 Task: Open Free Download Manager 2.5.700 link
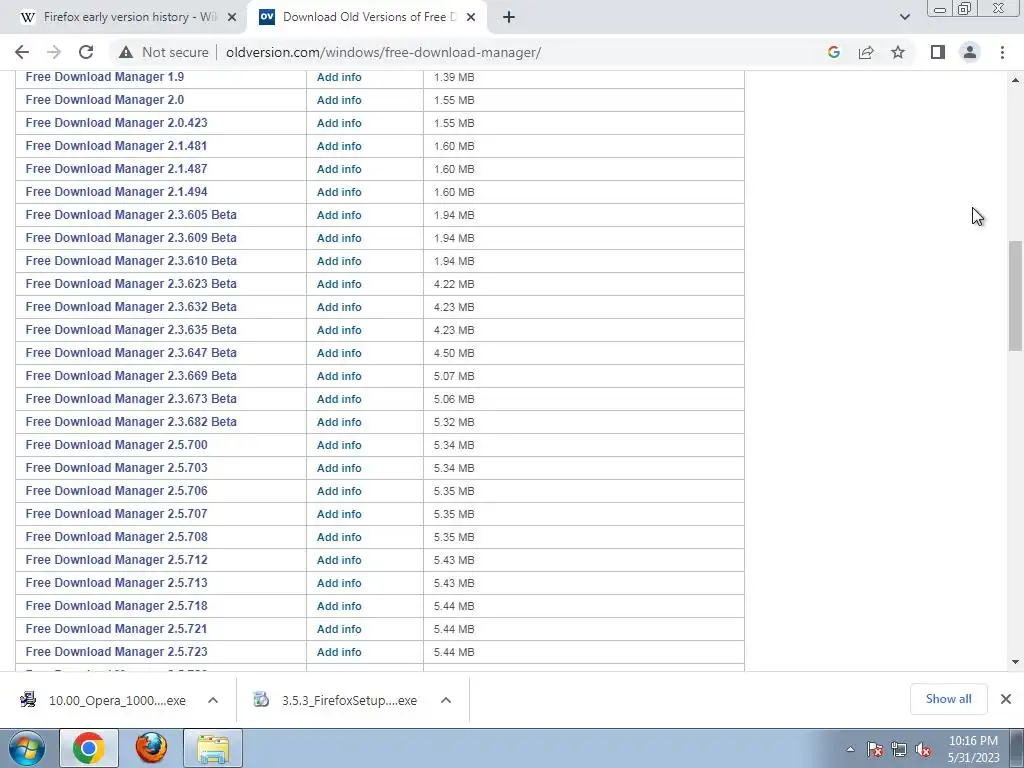(x=116, y=445)
